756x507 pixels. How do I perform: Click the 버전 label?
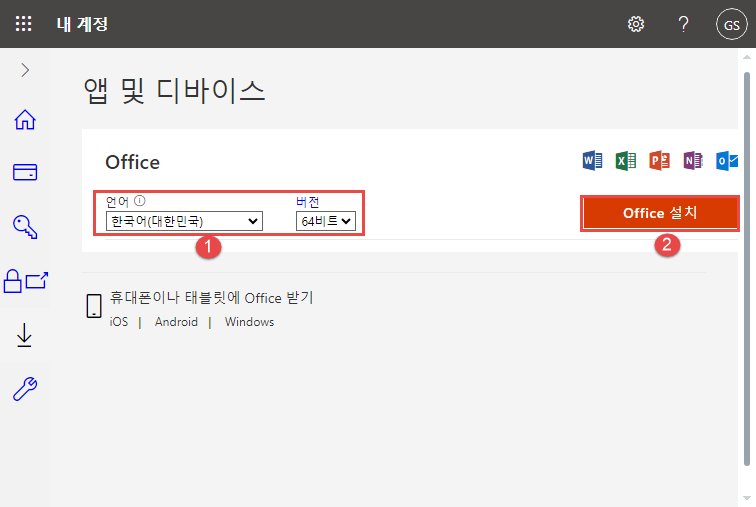coord(308,201)
